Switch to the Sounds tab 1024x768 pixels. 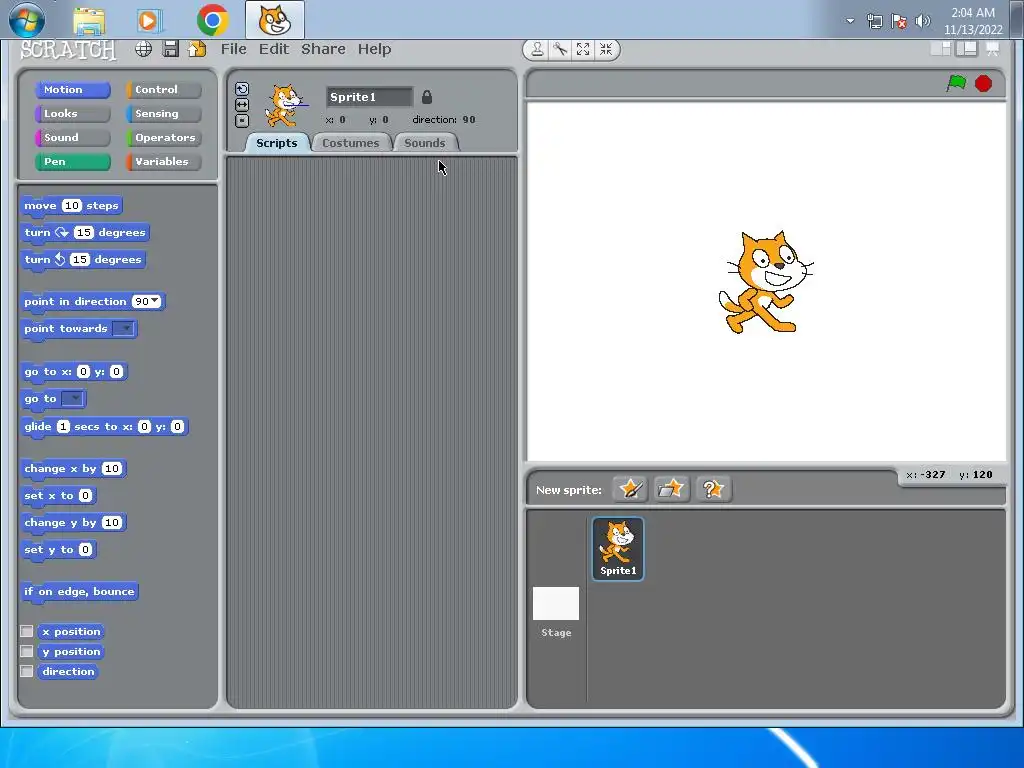425,143
